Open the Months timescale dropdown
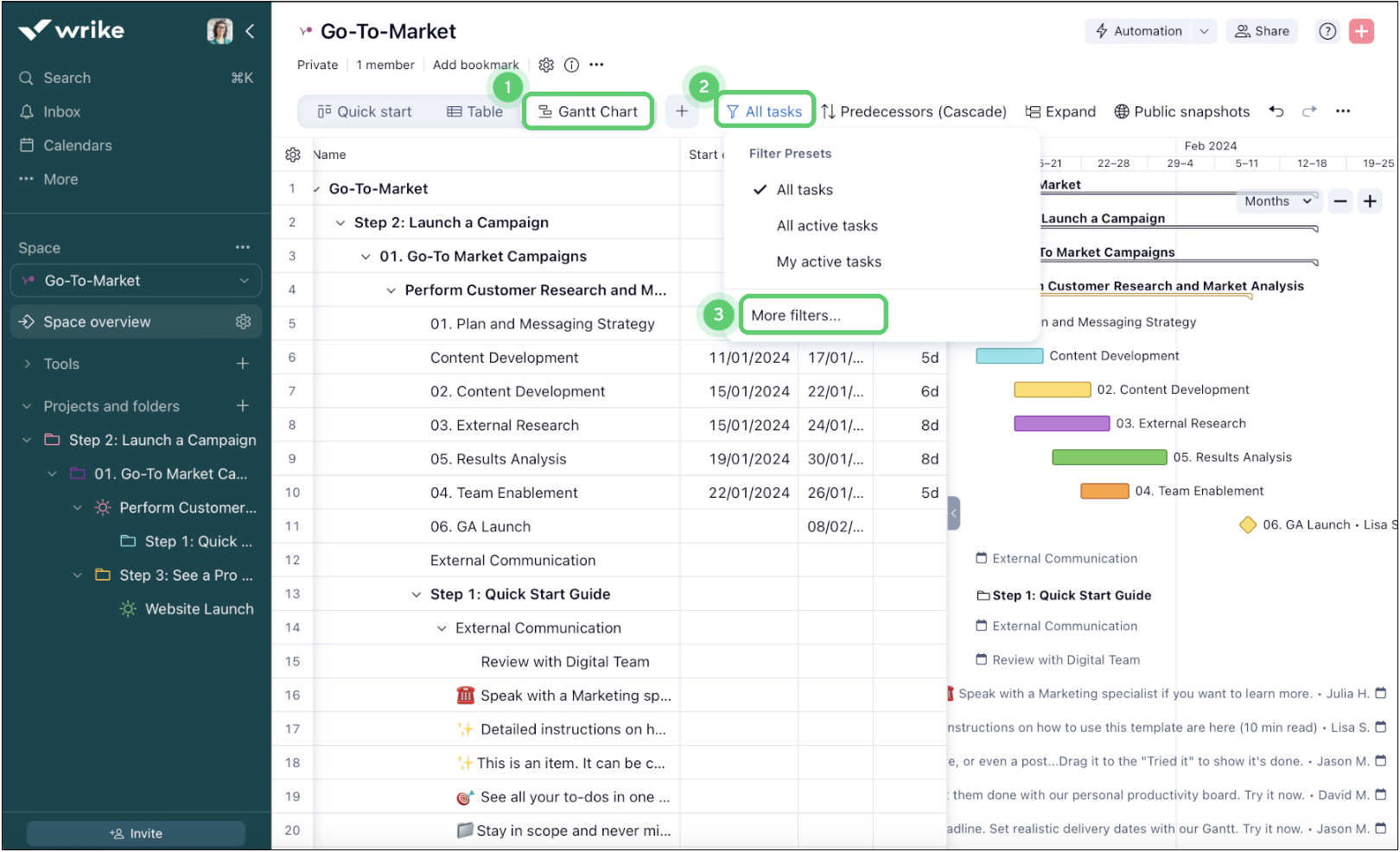Screen dimensions: 1400x852 [x=1278, y=200]
